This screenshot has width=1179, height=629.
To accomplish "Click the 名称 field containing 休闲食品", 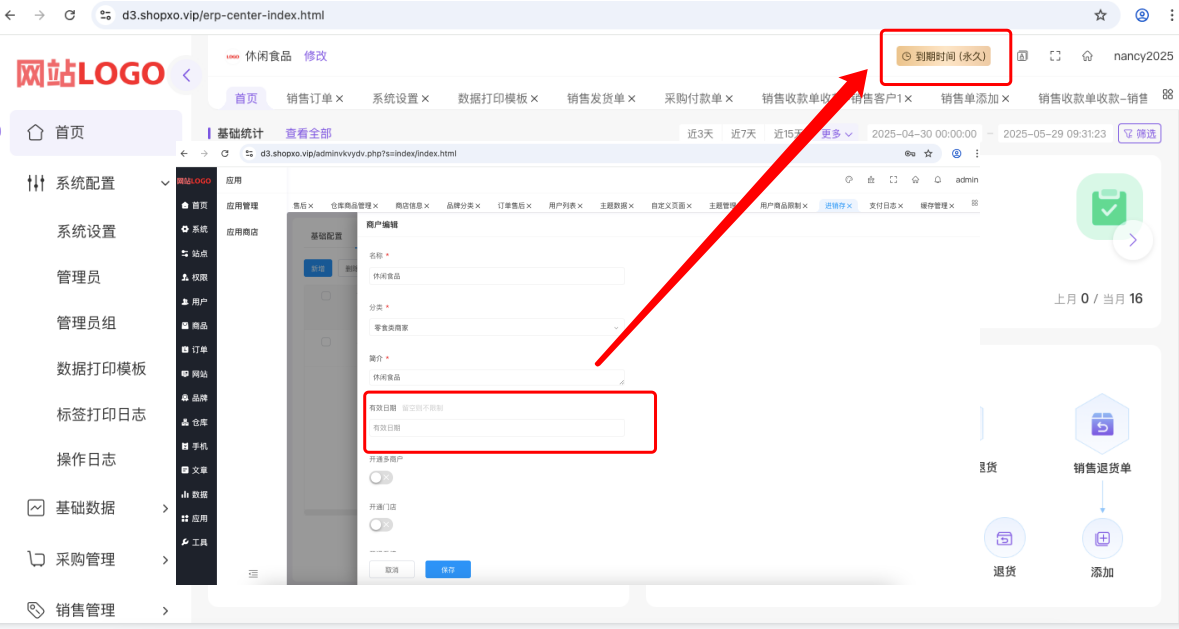I will pos(496,276).
